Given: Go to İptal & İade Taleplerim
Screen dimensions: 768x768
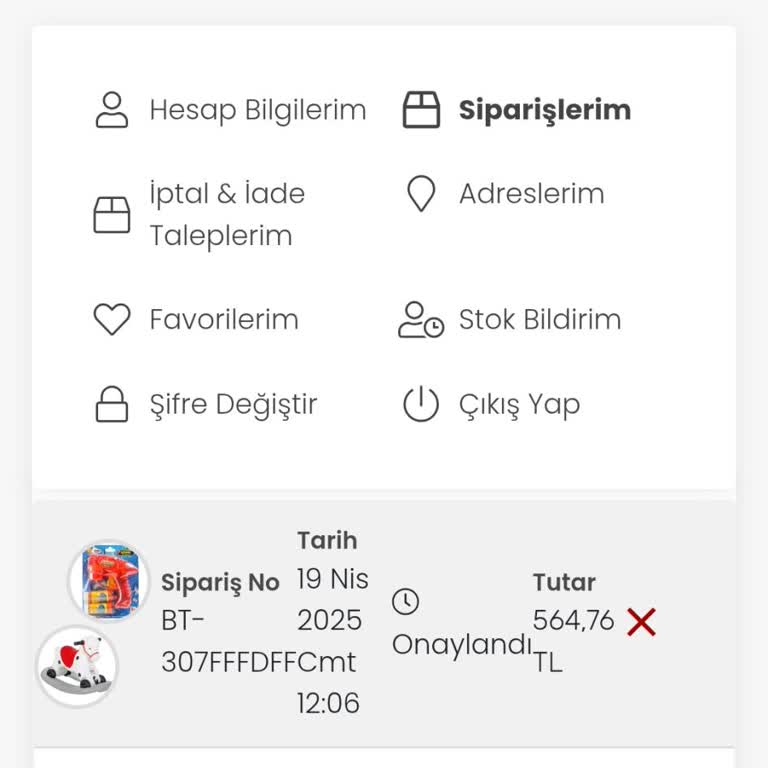Looking at the screenshot, I should (x=227, y=215).
